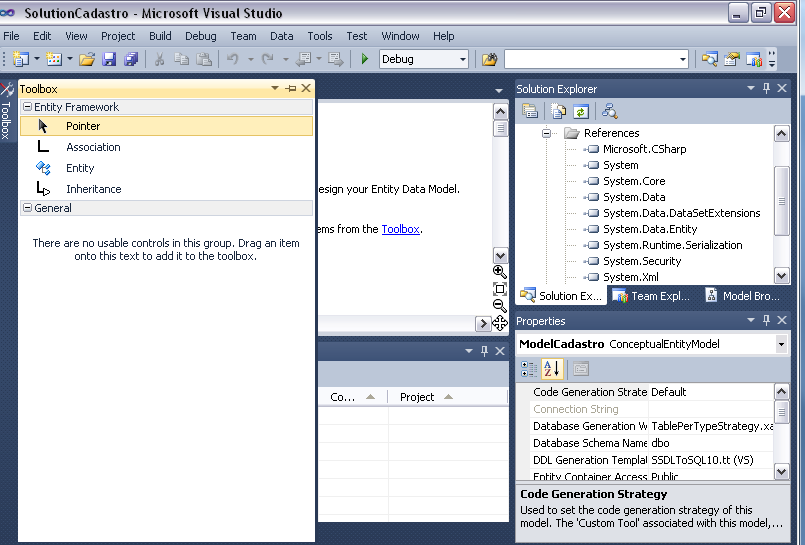
Task: Click the Cut scissors icon
Action: (x=160, y=59)
